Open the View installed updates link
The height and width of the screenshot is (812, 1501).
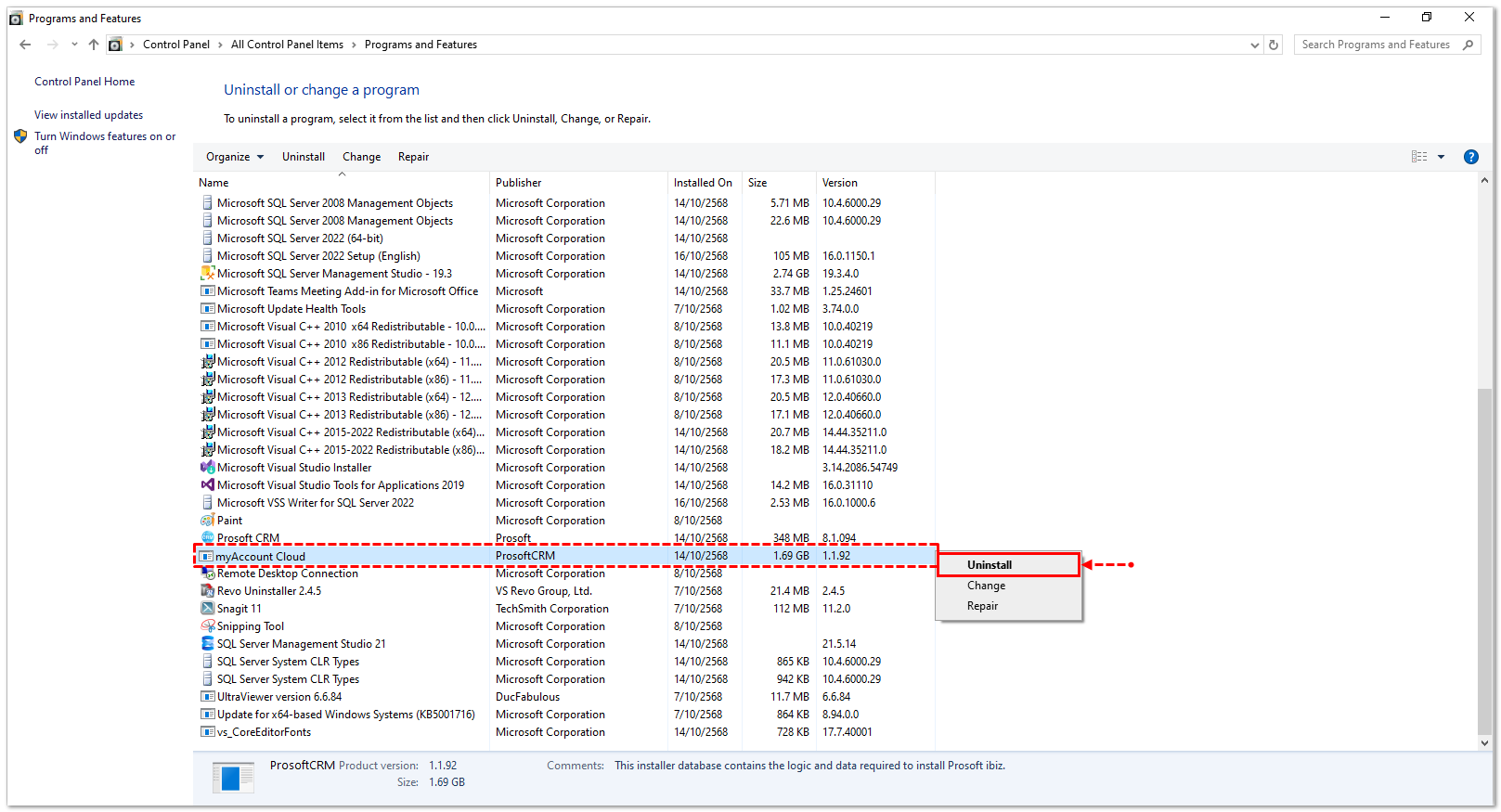(x=89, y=115)
